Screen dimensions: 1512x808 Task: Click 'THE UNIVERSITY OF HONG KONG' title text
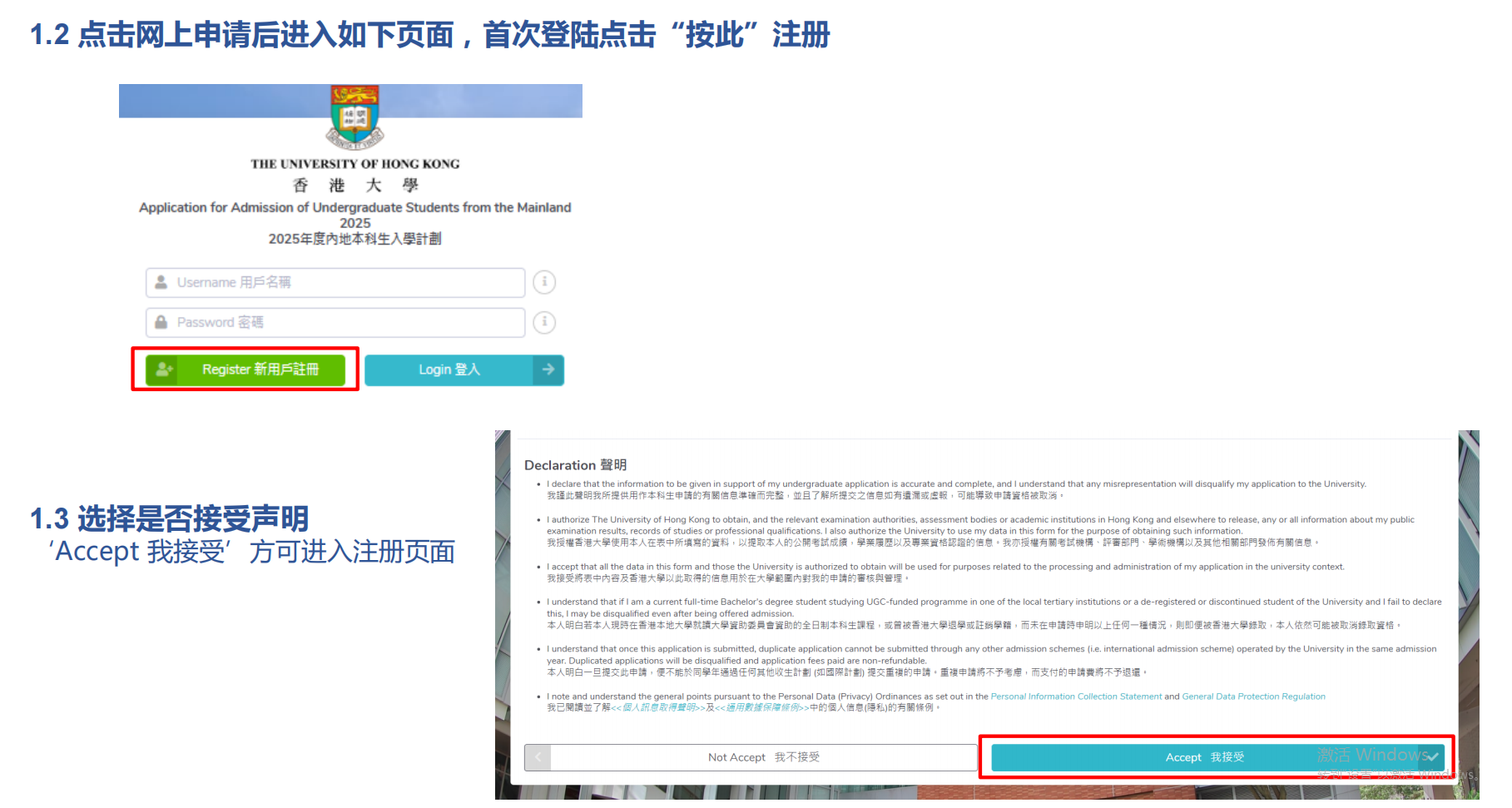pos(355,164)
